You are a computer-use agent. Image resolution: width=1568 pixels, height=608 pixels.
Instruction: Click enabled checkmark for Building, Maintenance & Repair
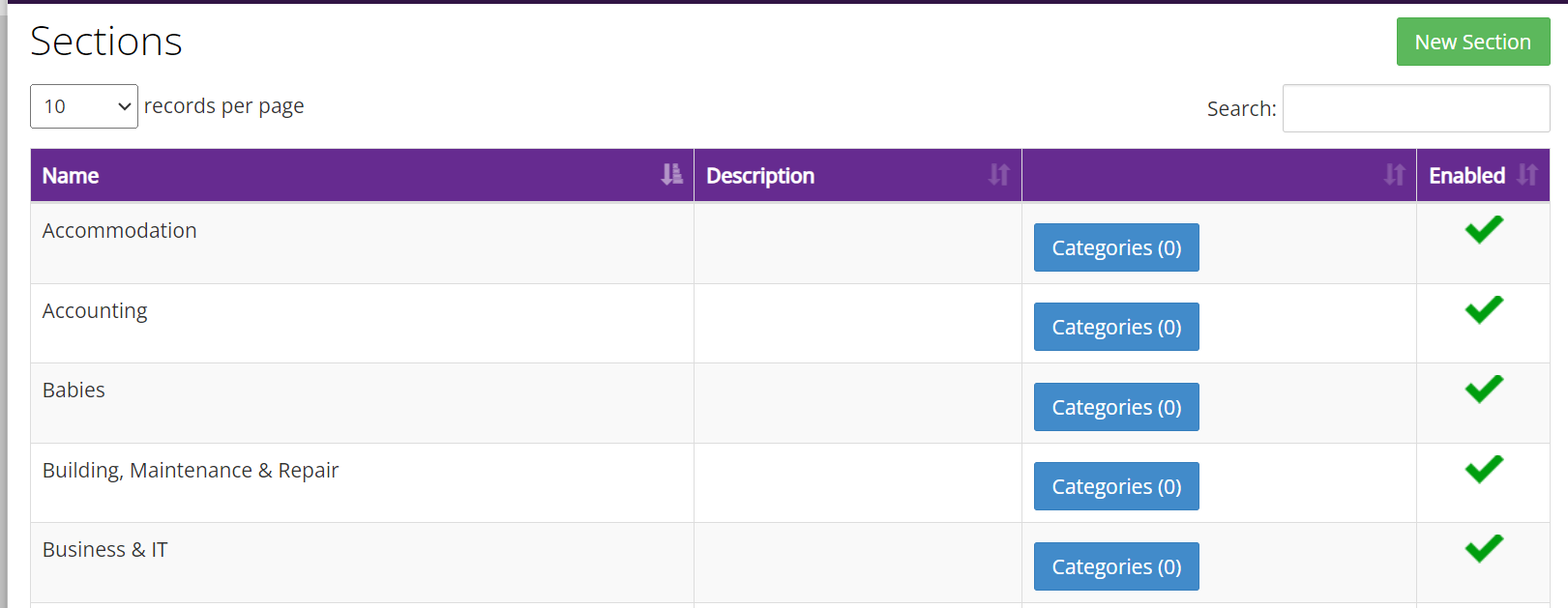click(1483, 470)
